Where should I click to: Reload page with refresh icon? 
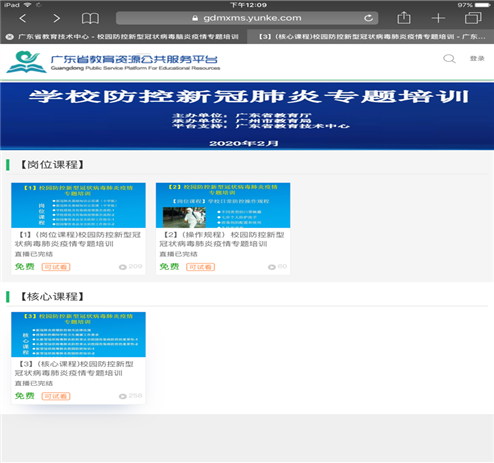click(368, 18)
